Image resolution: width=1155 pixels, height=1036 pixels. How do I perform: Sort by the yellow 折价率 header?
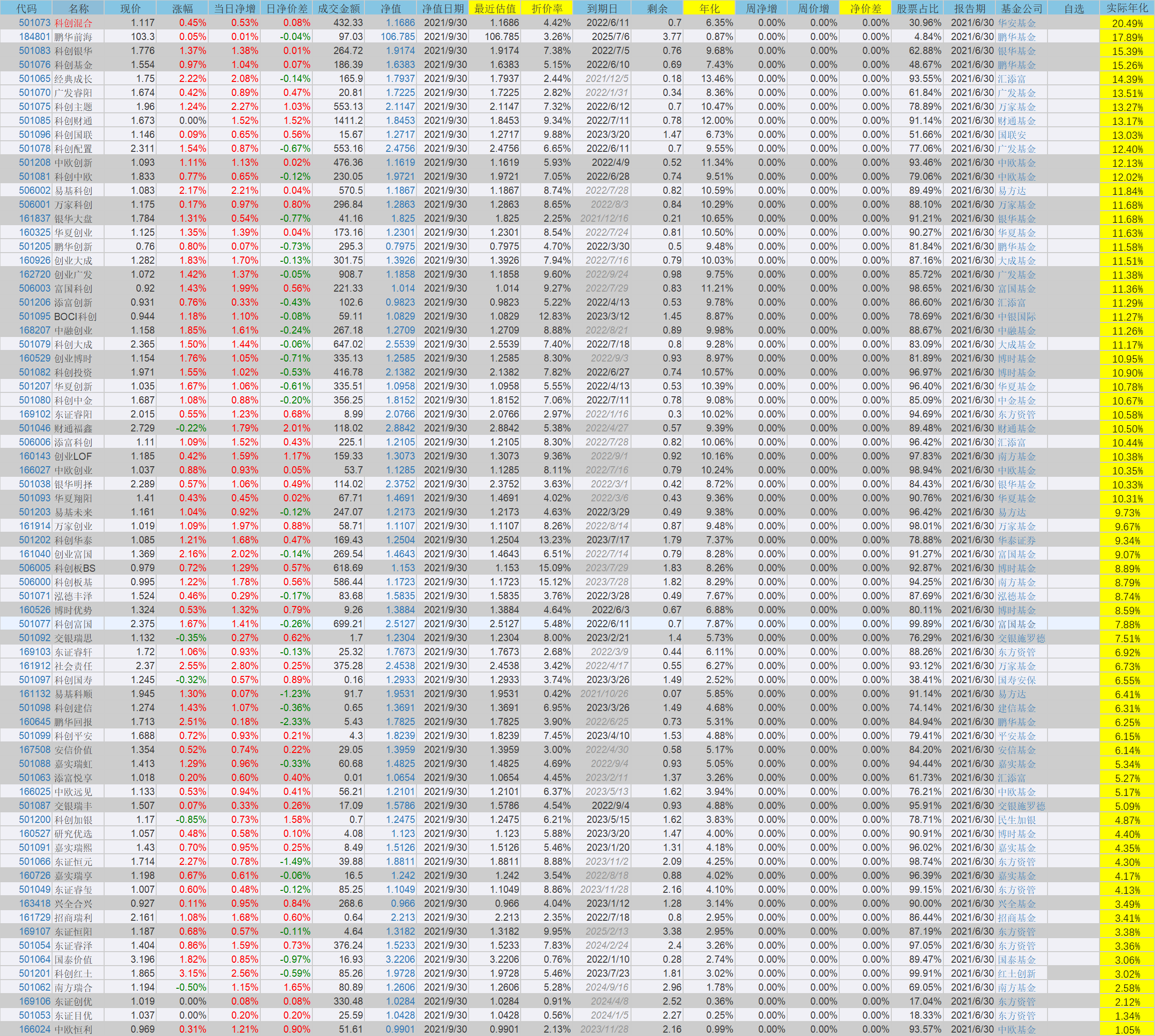pos(547,8)
